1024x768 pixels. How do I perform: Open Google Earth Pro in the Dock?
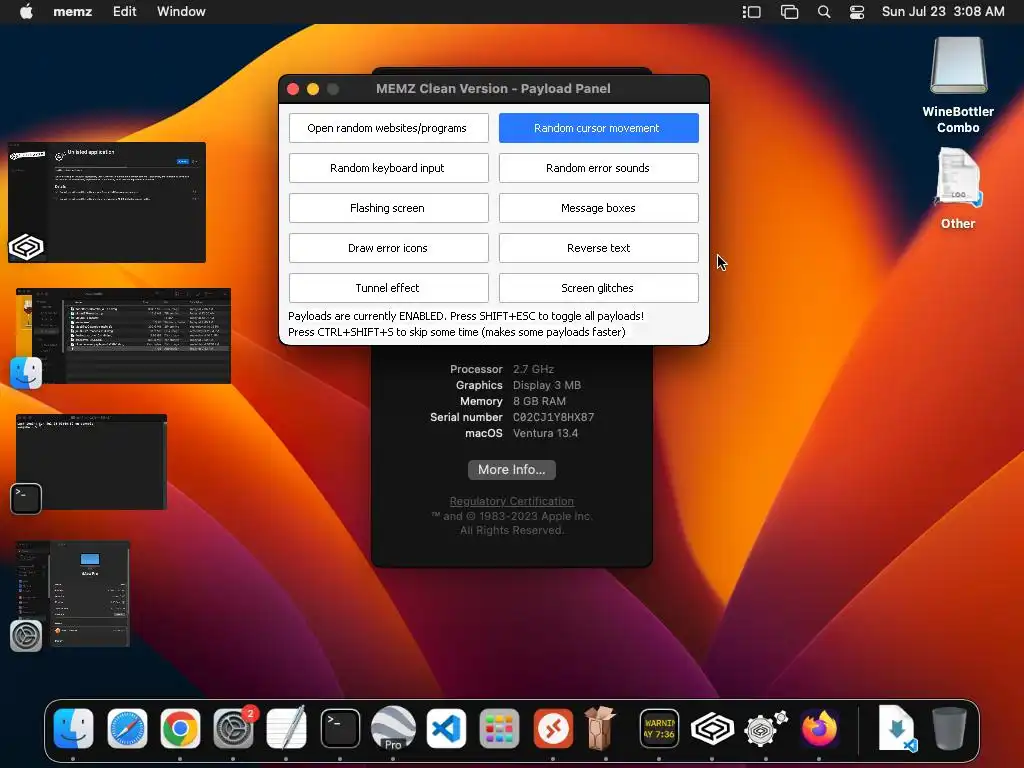(x=393, y=728)
